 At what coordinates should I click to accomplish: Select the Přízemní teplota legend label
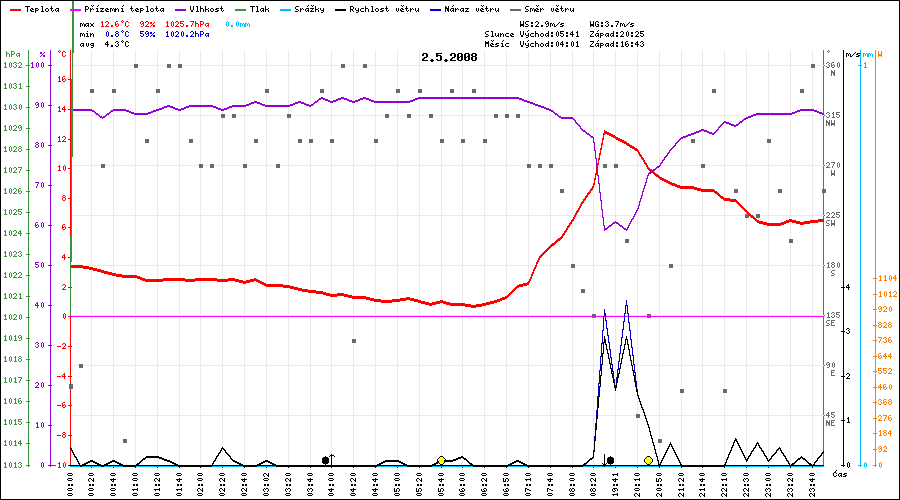point(124,9)
